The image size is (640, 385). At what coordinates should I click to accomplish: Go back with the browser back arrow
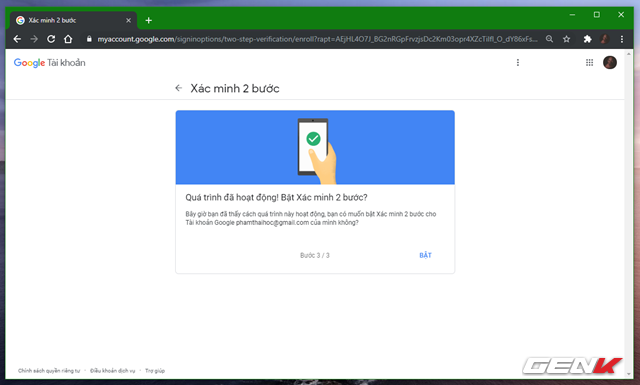coord(17,39)
